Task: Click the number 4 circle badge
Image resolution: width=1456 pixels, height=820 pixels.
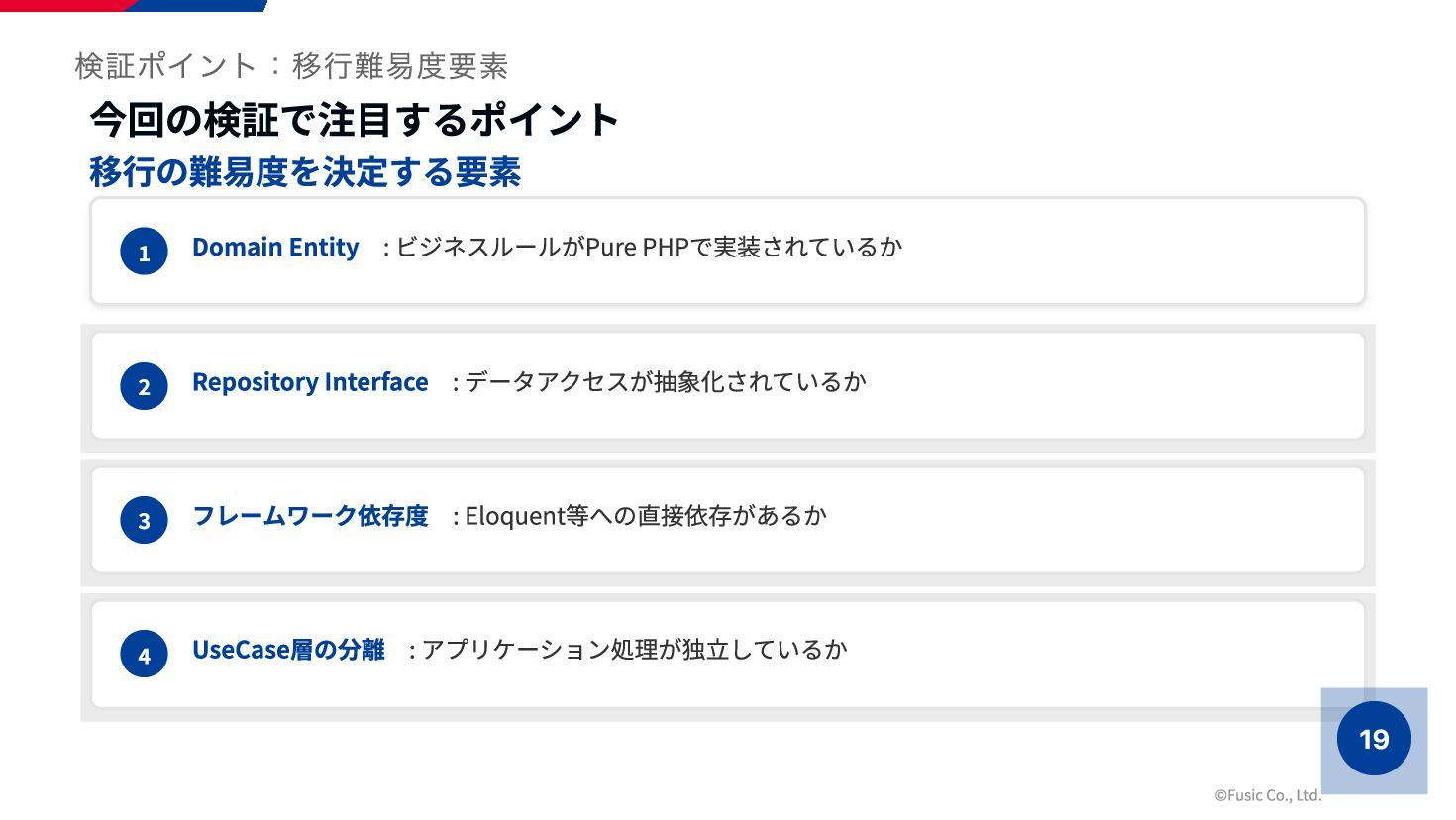Action: (x=144, y=654)
